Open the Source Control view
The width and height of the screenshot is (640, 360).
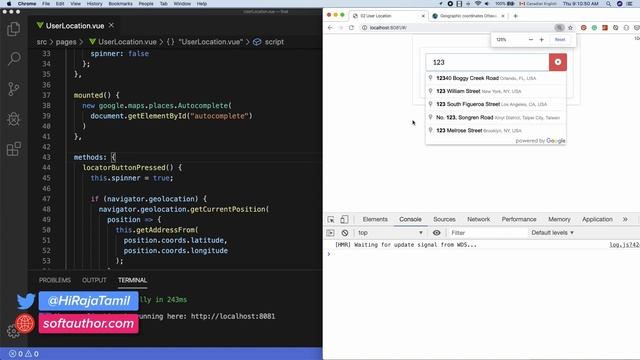click(x=14, y=89)
